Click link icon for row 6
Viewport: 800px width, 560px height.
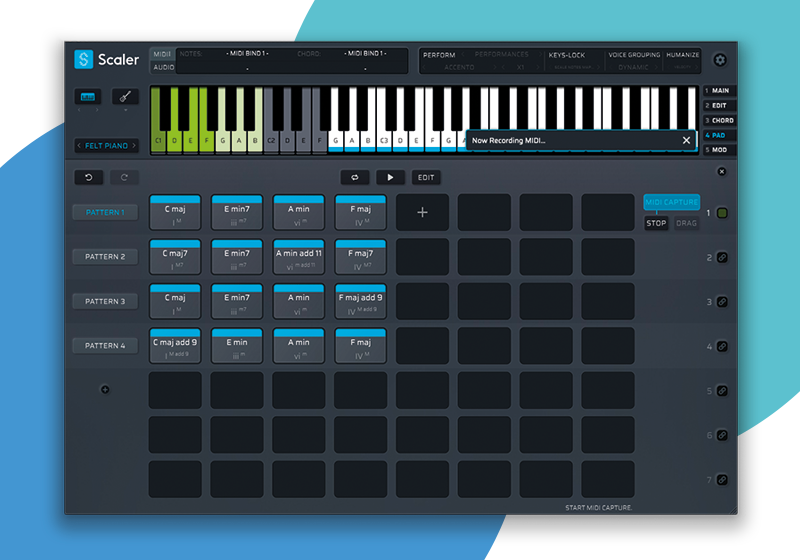722,435
